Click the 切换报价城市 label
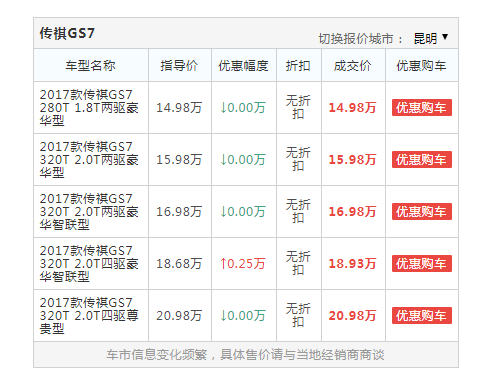487x381 pixels. point(360,39)
